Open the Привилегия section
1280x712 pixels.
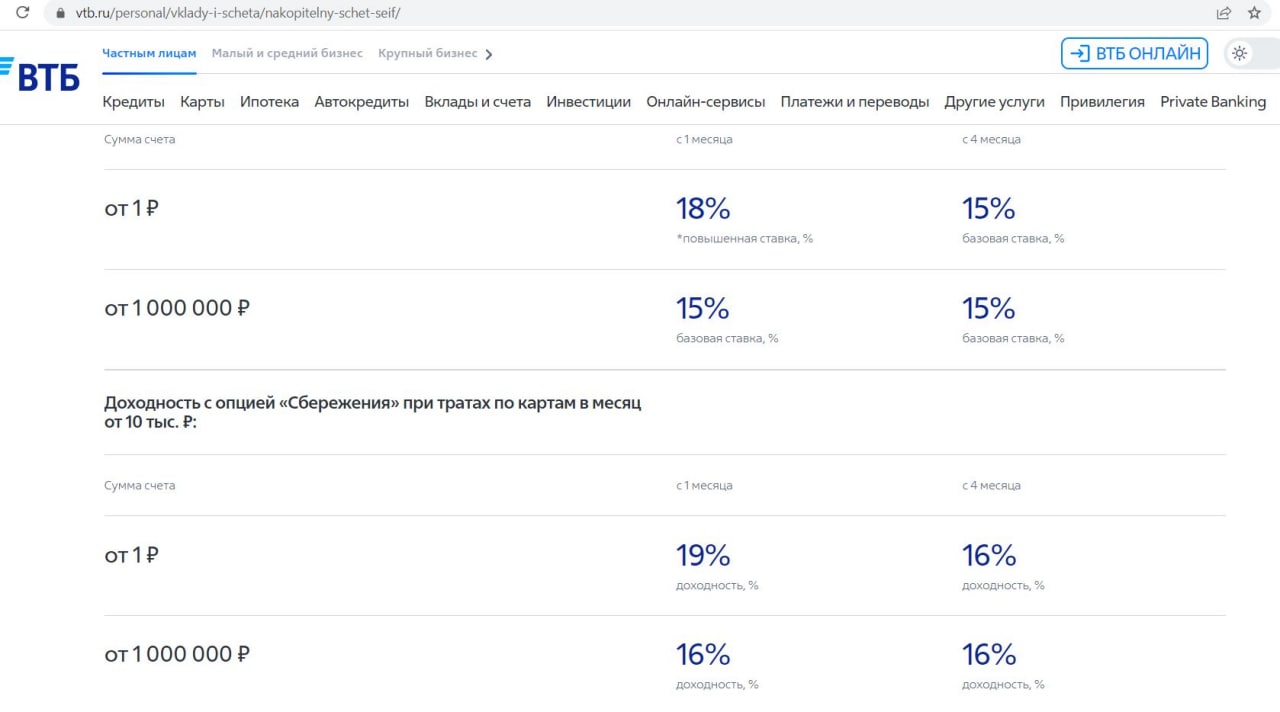1102,102
